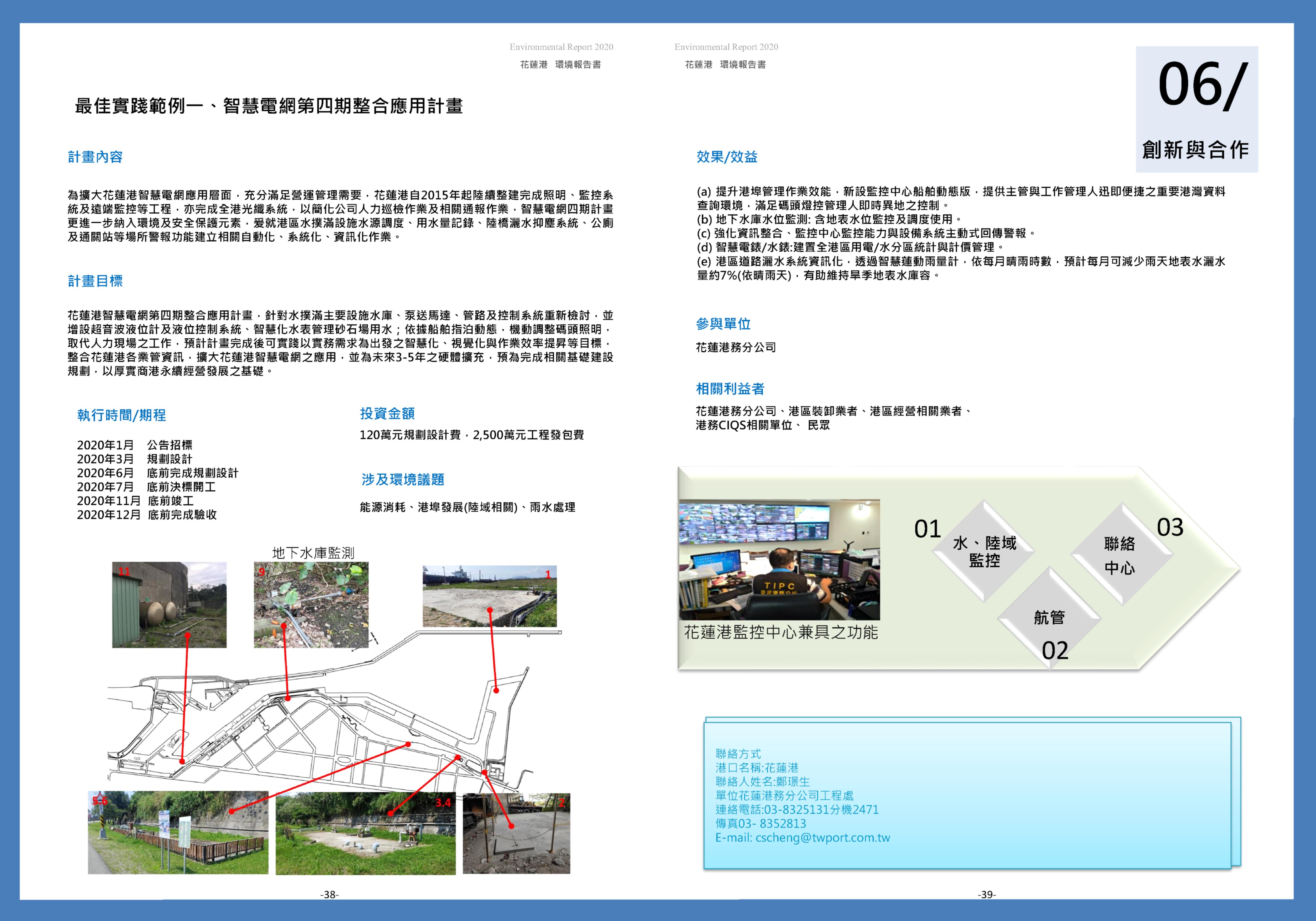1316x921 pixels.
Task: Click the 地下水庫監測 photo numbered 9
Action: (x=311, y=605)
